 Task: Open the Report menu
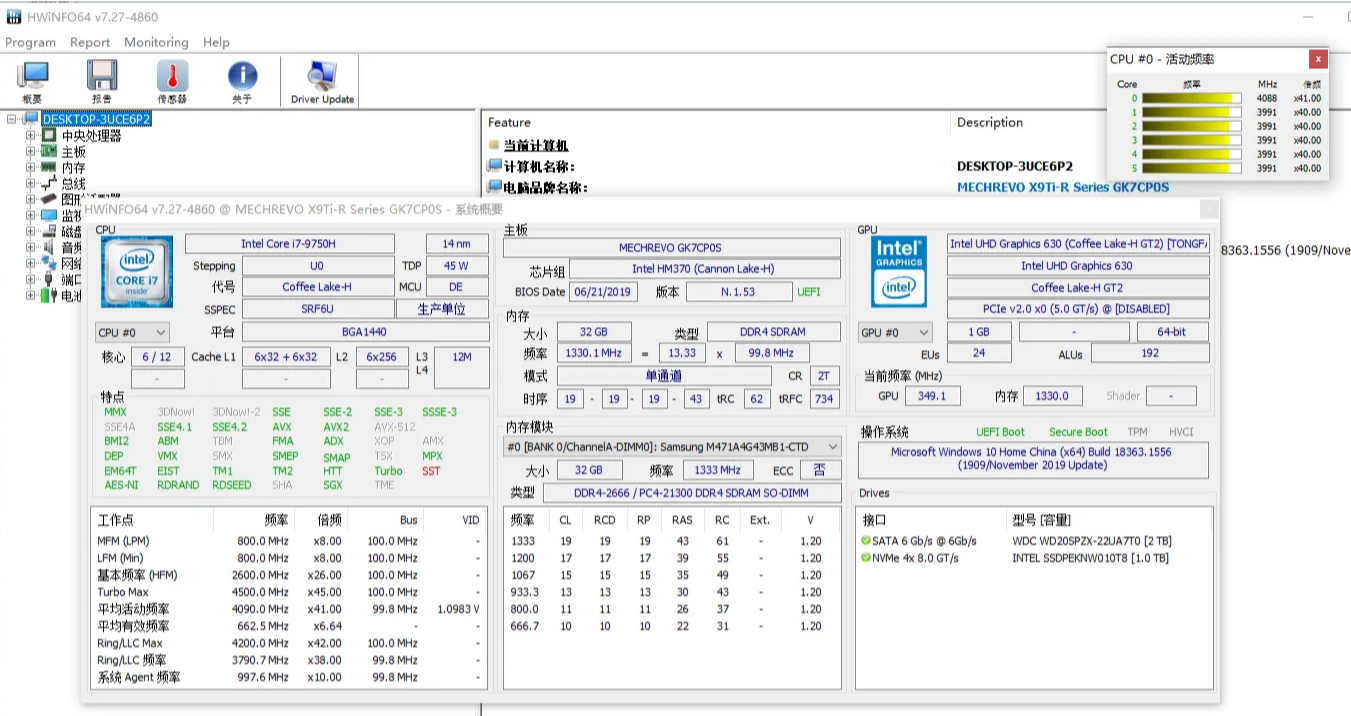(90, 42)
